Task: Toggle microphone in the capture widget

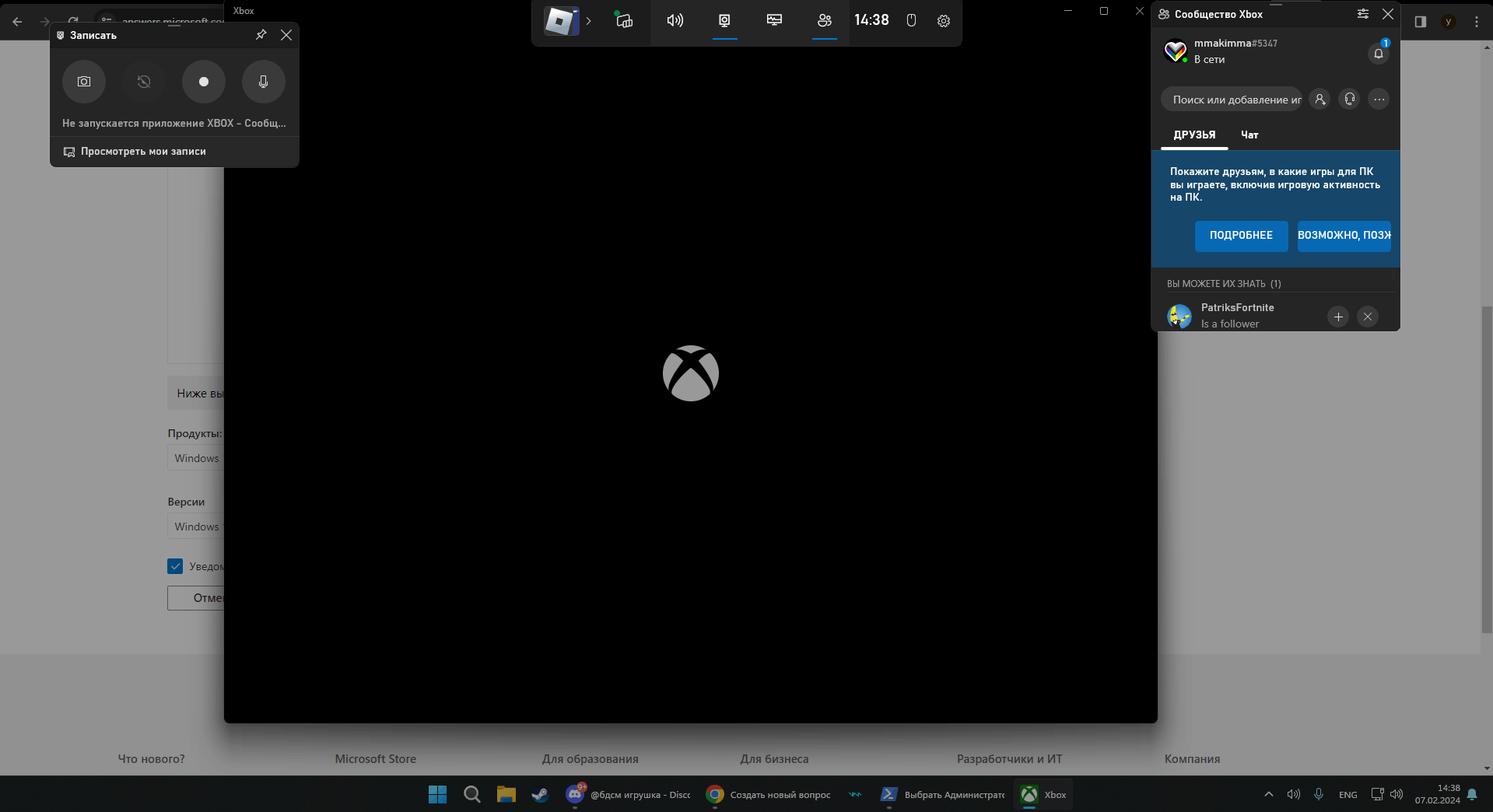Action: tap(264, 82)
